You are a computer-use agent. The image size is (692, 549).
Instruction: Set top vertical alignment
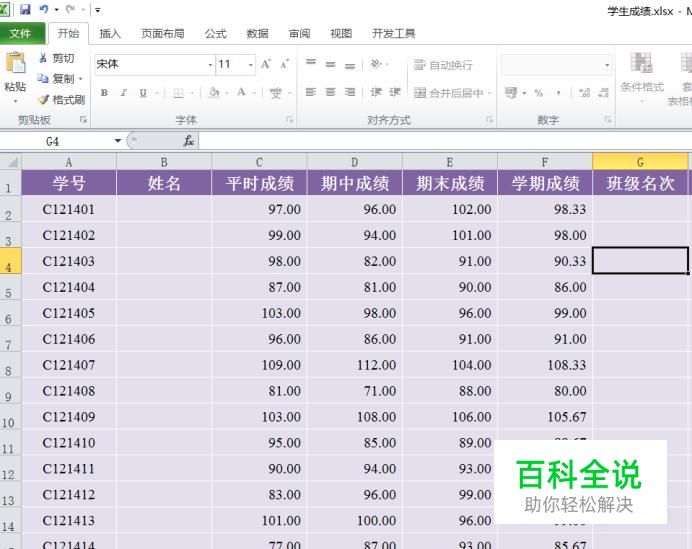pyautogui.click(x=311, y=62)
